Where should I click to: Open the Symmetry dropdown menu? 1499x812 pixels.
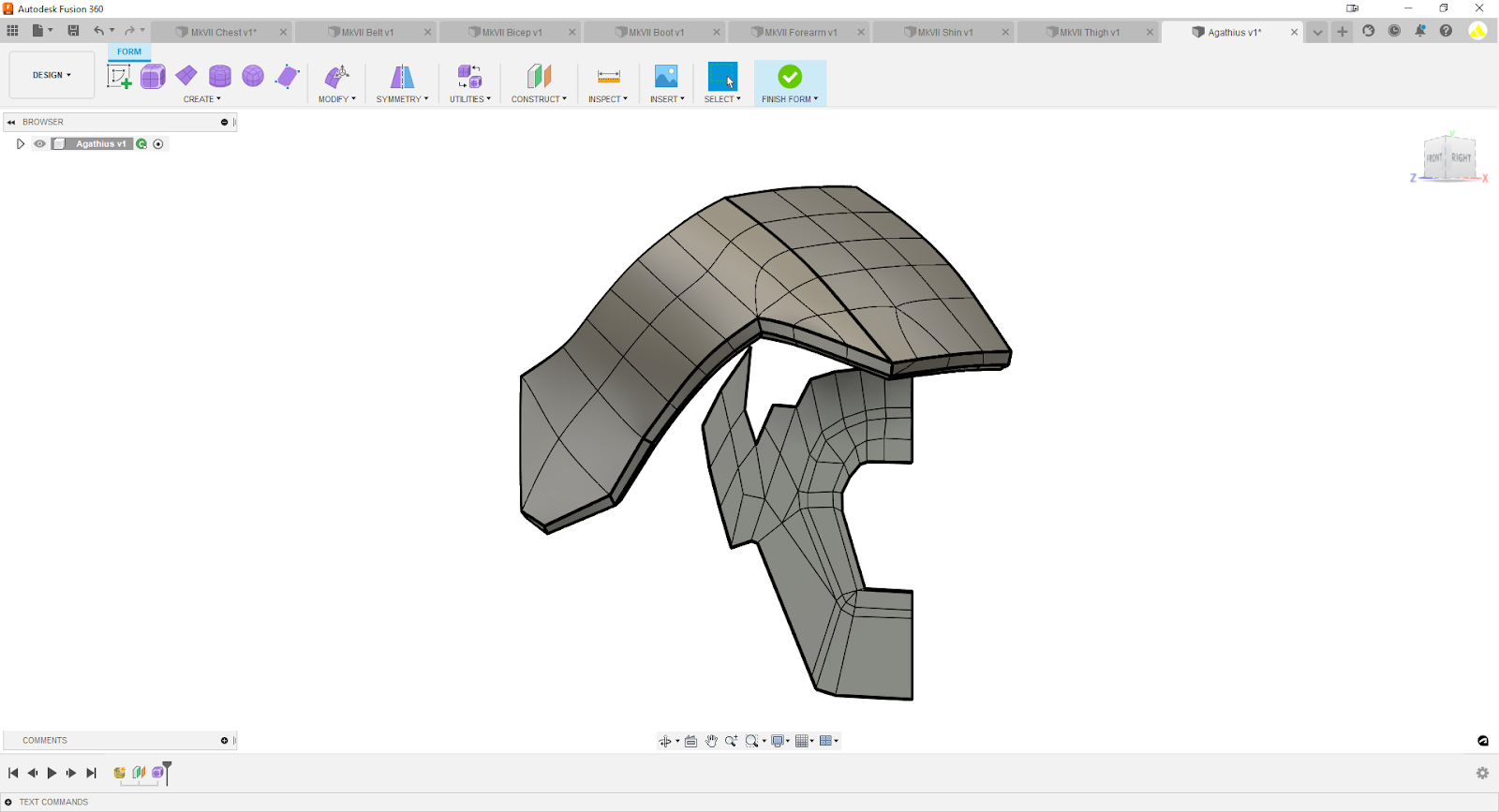[x=402, y=99]
